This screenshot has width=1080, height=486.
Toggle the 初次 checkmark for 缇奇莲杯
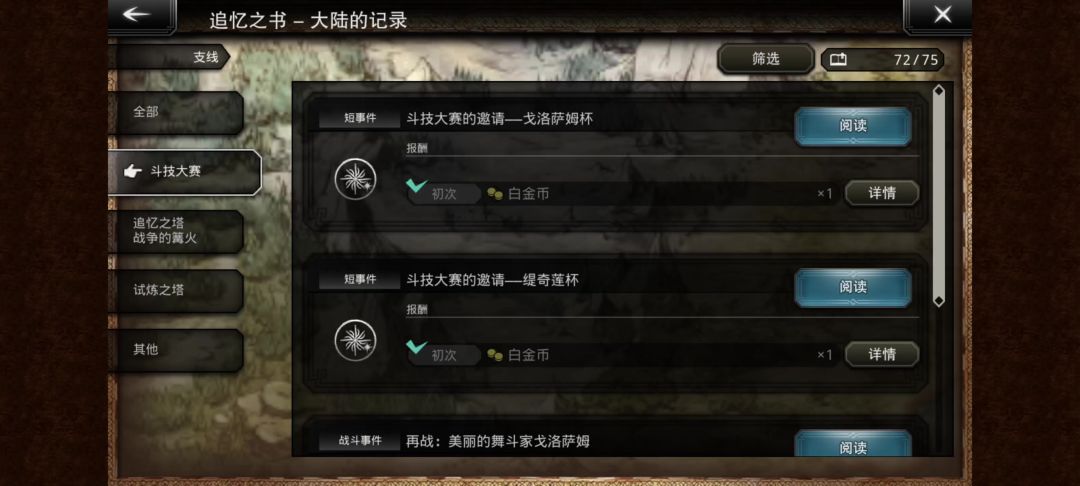point(417,346)
